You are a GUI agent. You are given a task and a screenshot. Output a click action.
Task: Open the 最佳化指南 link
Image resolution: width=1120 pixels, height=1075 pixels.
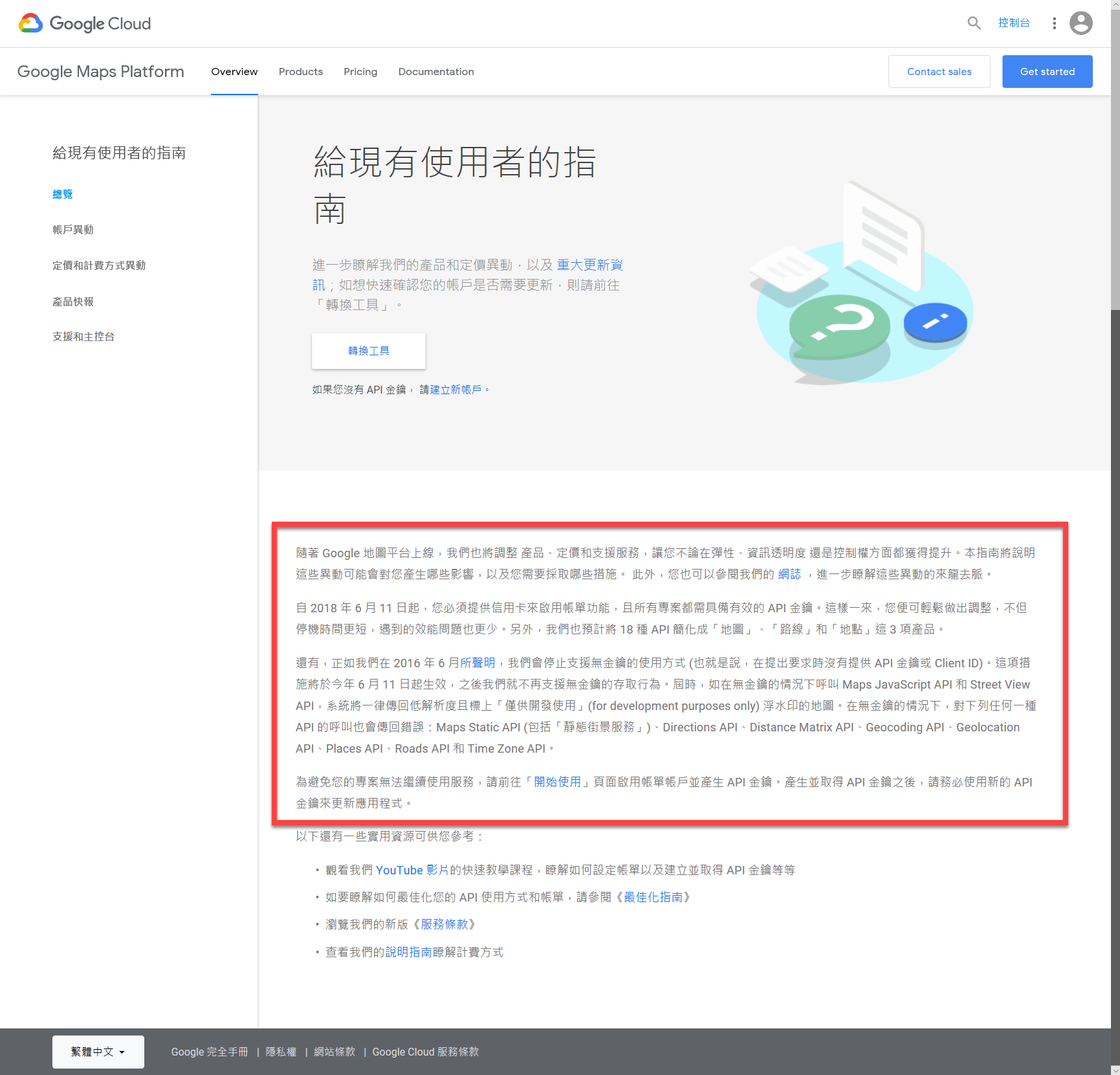point(653,897)
